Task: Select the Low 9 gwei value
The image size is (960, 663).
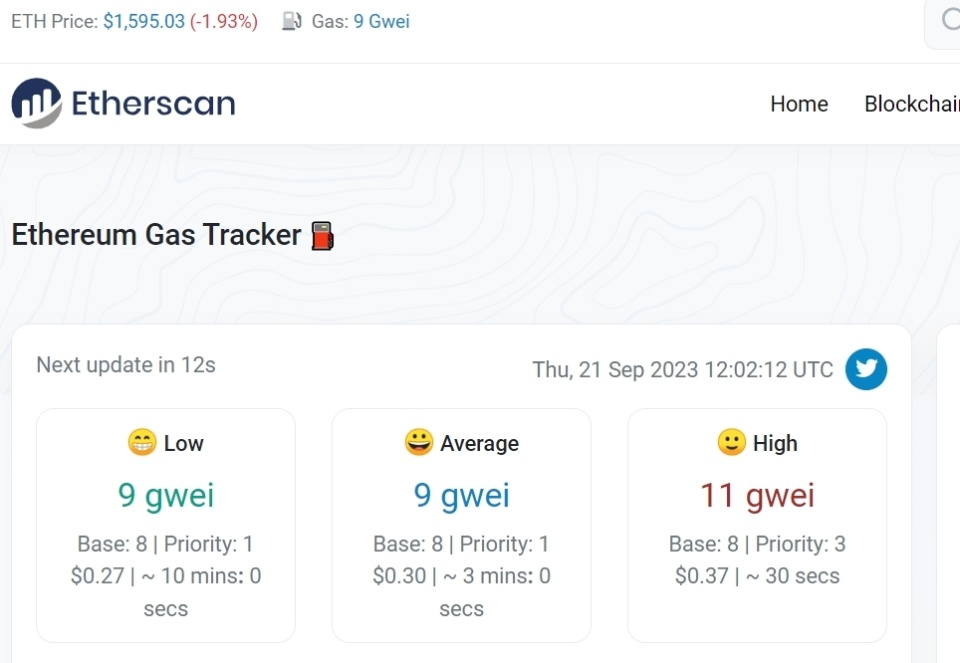Action: 166,495
